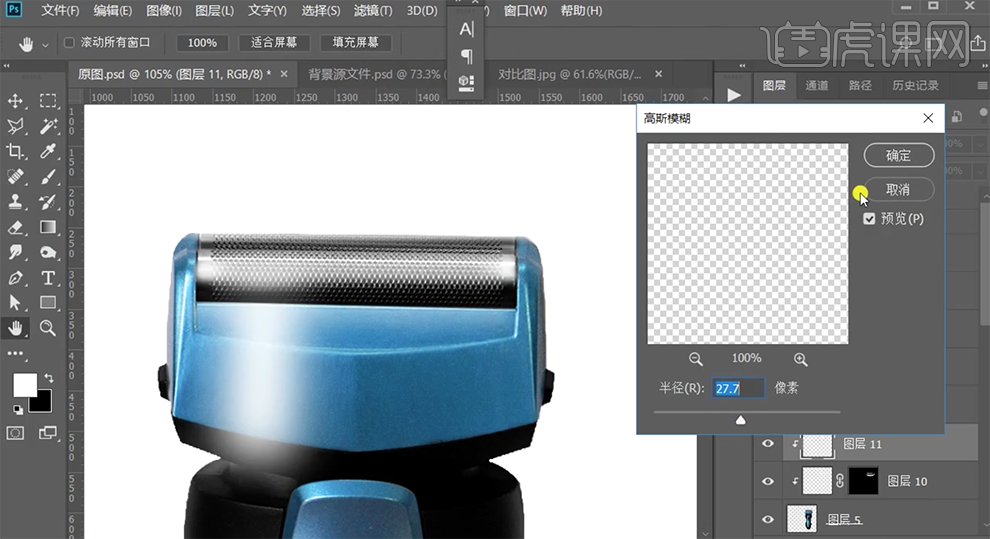Click the 确定 button in Gaussian Blur
Viewport: 990px width, 539px height.
[x=898, y=155]
